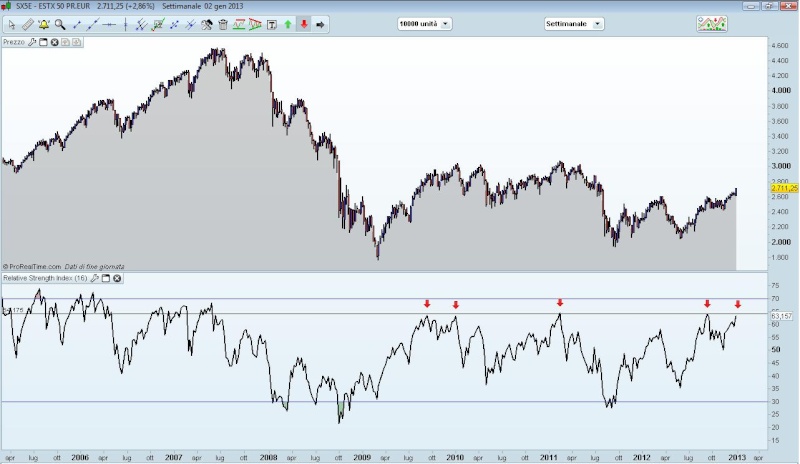The height and width of the screenshot is (464, 800).
Task: Click the 70 level on RSI axis
Action: coord(776,299)
